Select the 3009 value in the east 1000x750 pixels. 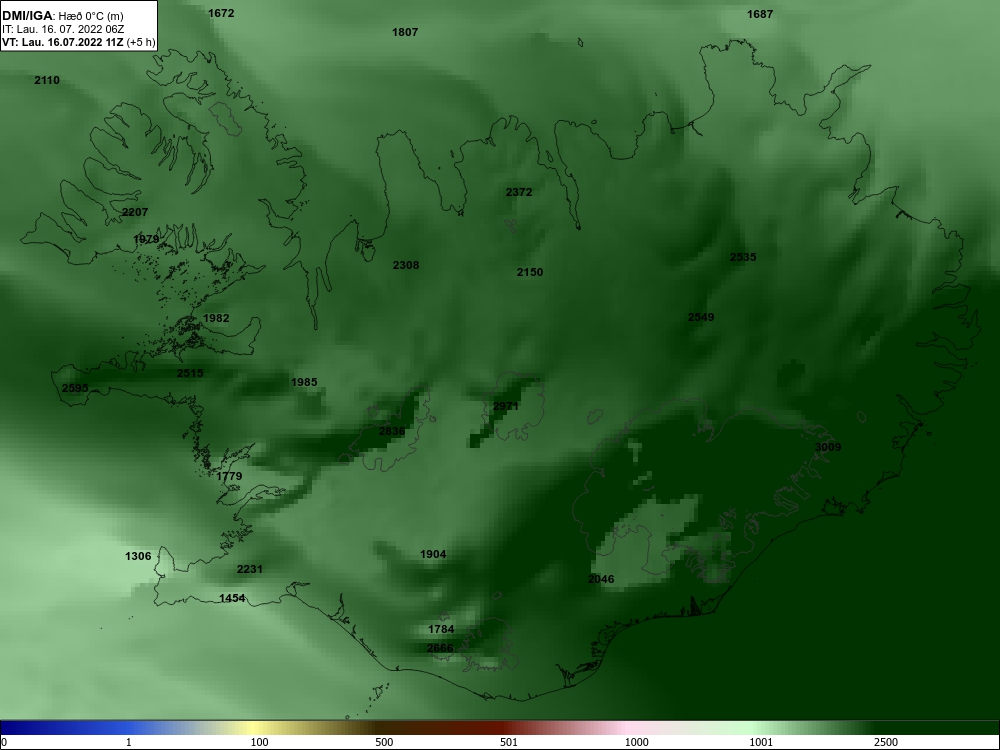[828, 447]
